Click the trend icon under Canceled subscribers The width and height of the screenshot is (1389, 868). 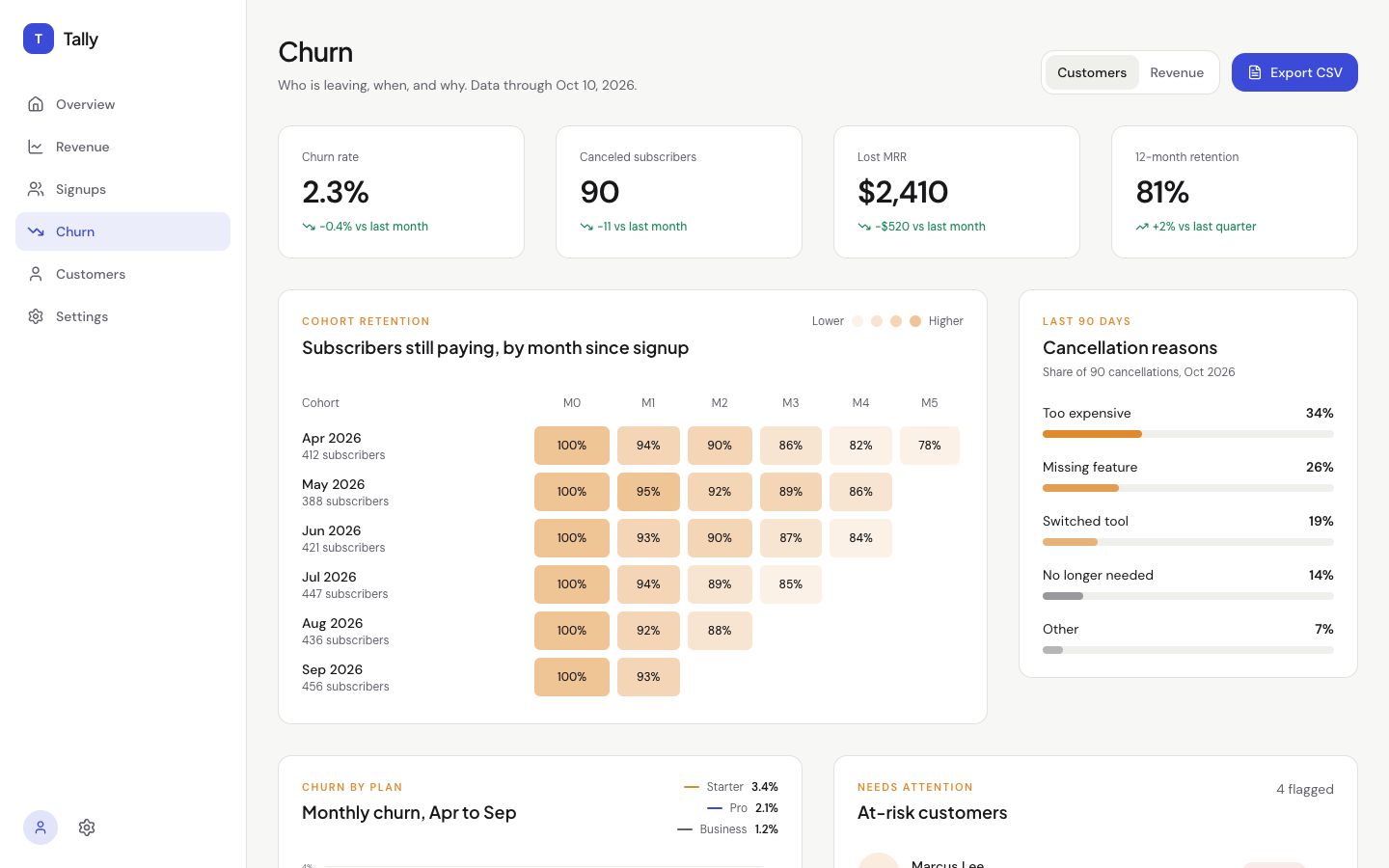586,227
